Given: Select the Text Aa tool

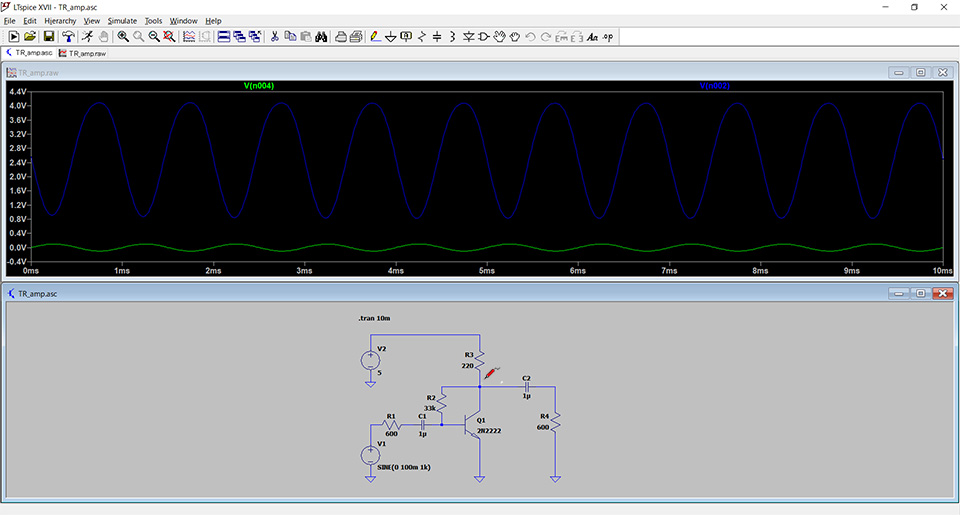Looking at the screenshot, I should click(592, 37).
